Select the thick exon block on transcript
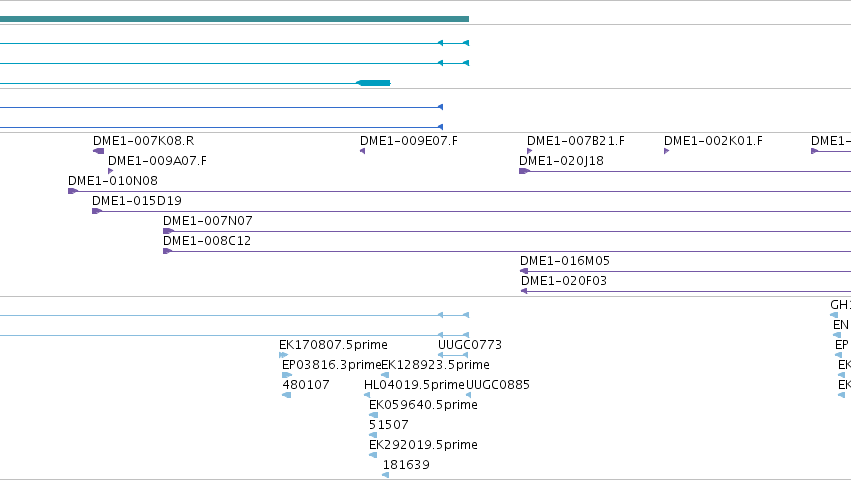Screen dimensions: 851x480 tap(373, 83)
